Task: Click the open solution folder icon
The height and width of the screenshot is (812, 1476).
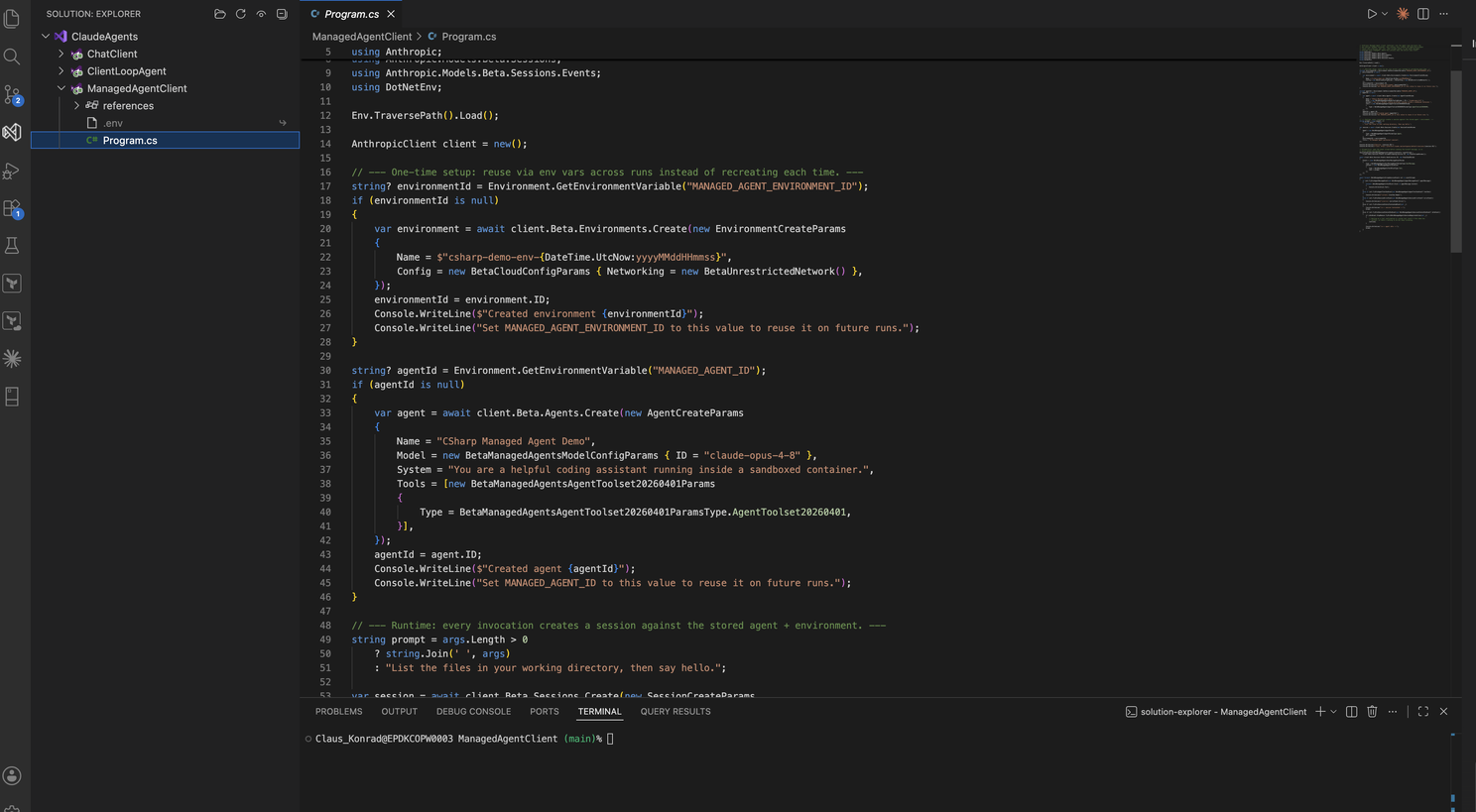Action: click(220, 14)
